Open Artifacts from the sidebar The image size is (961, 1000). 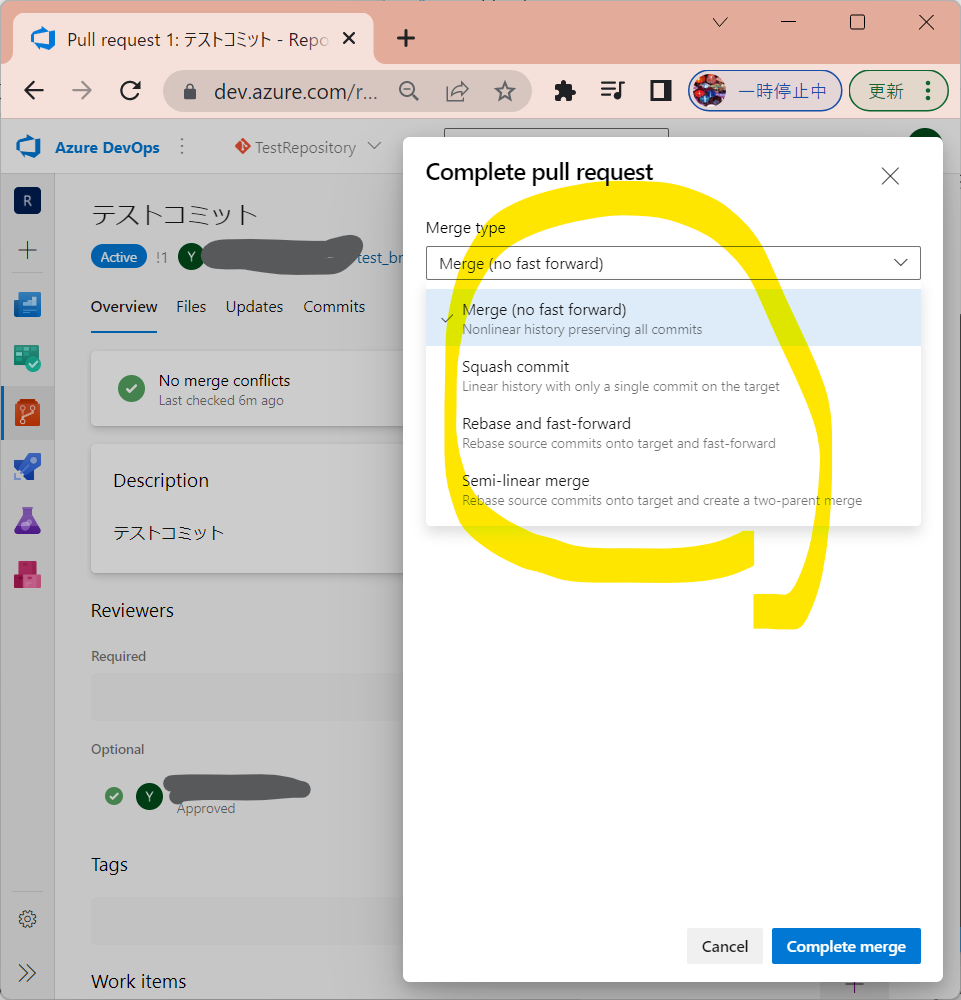pyautogui.click(x=27, y=574)
